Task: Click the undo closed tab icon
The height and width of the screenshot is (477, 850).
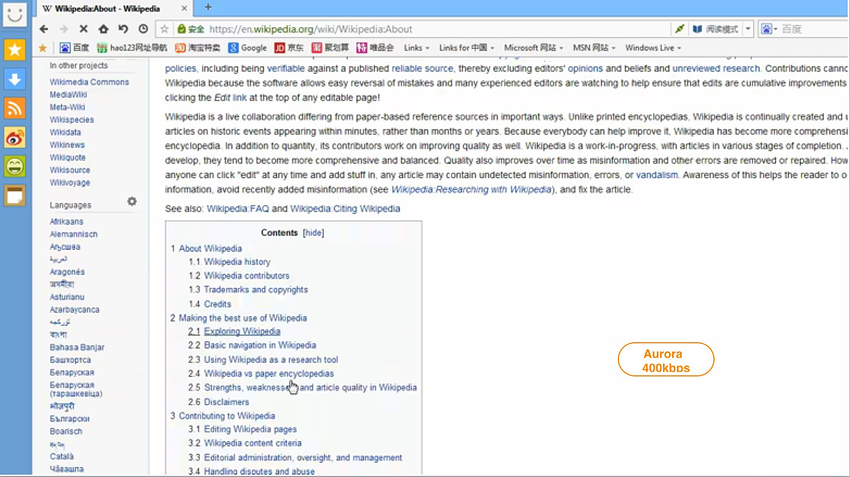Action: click(123, 29)
